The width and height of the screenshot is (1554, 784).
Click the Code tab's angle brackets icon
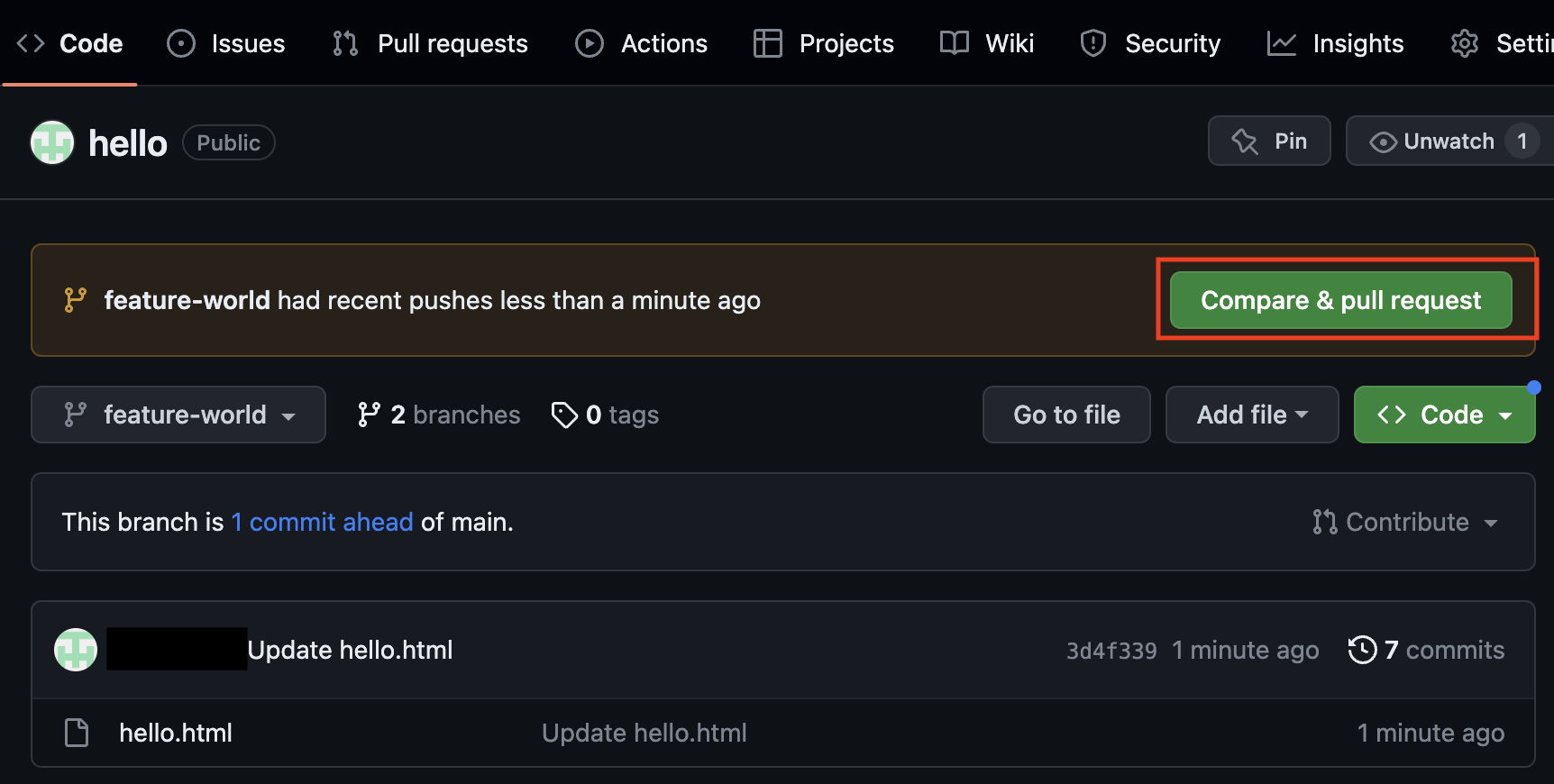[x=30, y=42]
